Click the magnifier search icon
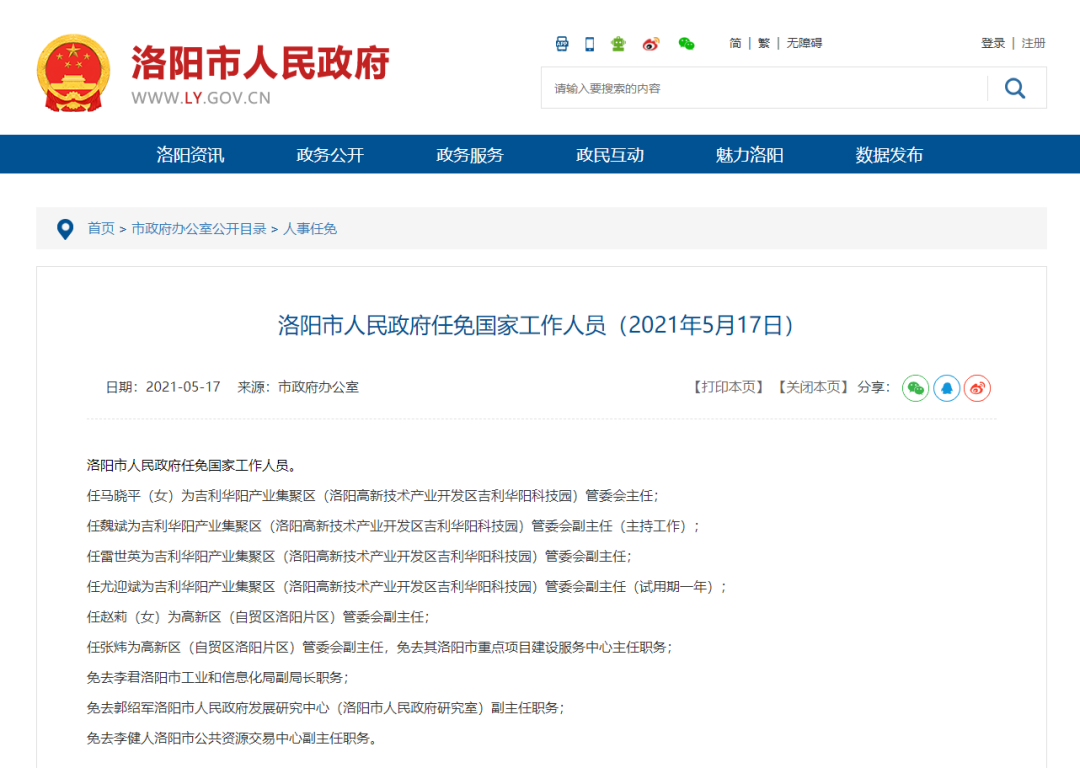This screenshot has height=768, width=1080. tap(1015, 88)
